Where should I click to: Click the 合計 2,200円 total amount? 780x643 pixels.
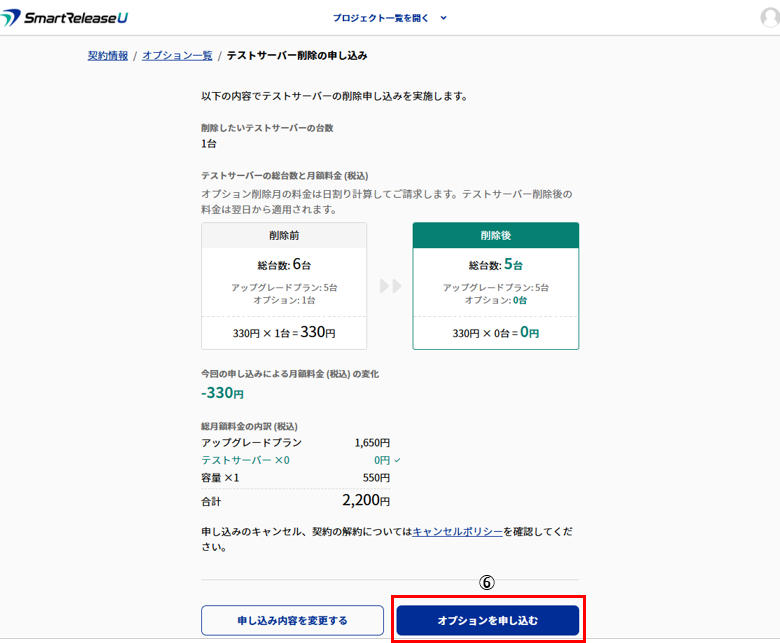365,500
